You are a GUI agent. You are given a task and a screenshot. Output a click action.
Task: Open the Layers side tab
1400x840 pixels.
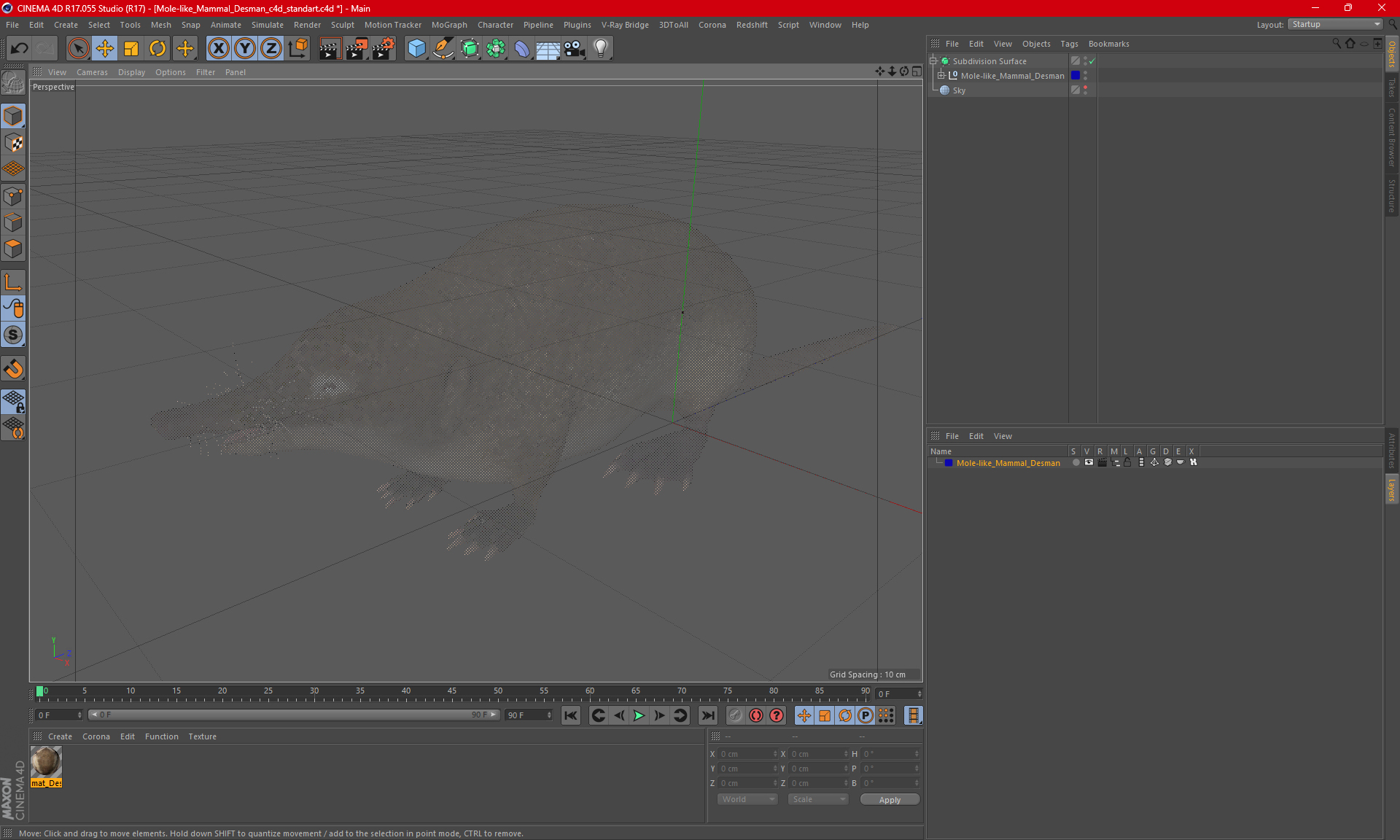tap(1391, 489)
